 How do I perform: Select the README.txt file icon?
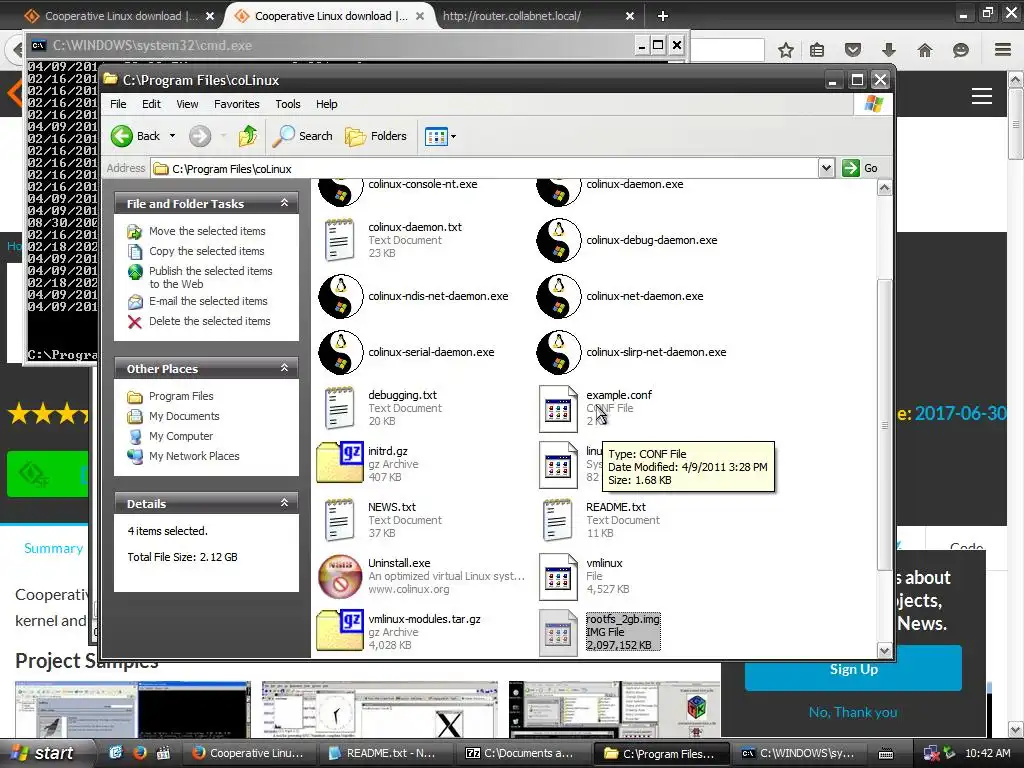pos(558,520)
